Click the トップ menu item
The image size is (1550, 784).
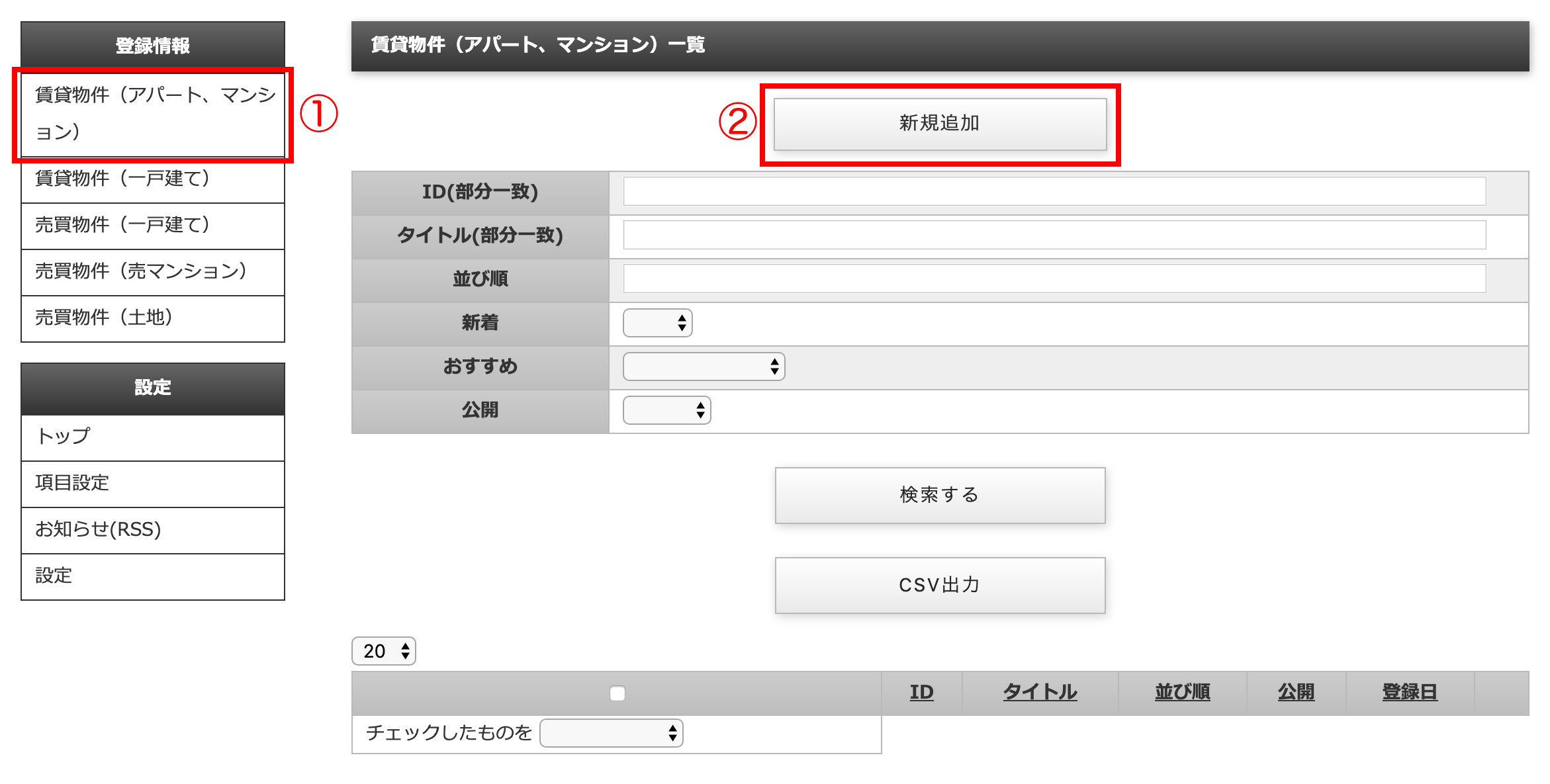click(152, 437)
